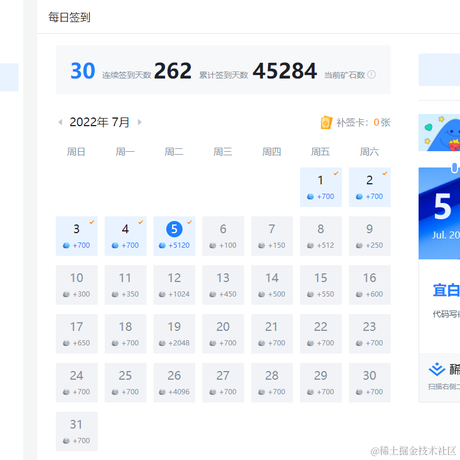Viewport: 460px width, 460px height.
Task: Select calendar day 30 cell
Action: tap(370, 383)
